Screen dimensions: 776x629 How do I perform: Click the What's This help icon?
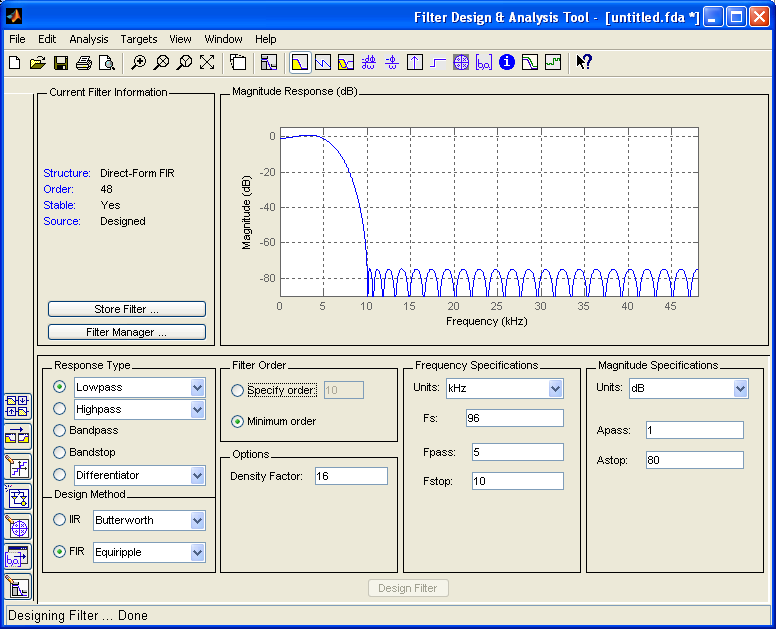pos(584,62)
